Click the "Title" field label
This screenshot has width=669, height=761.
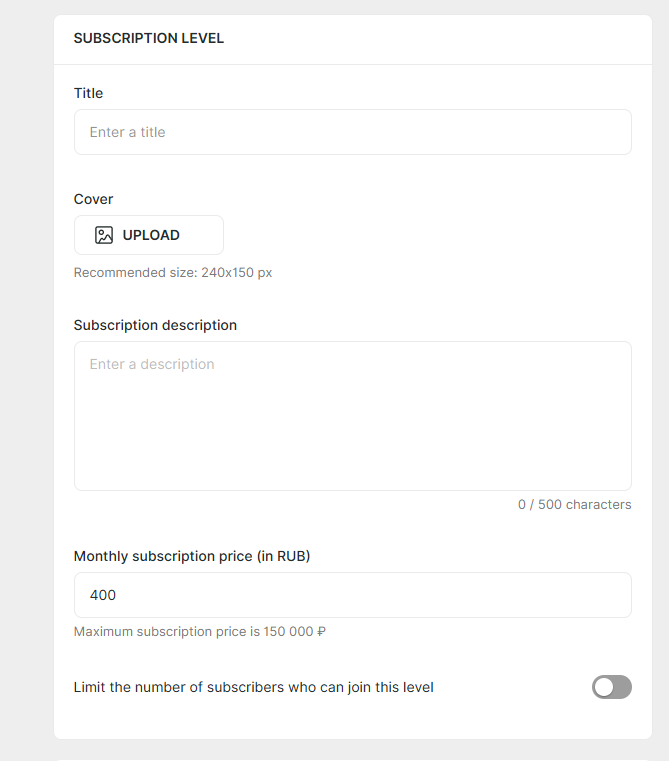[x=88, y=93]
